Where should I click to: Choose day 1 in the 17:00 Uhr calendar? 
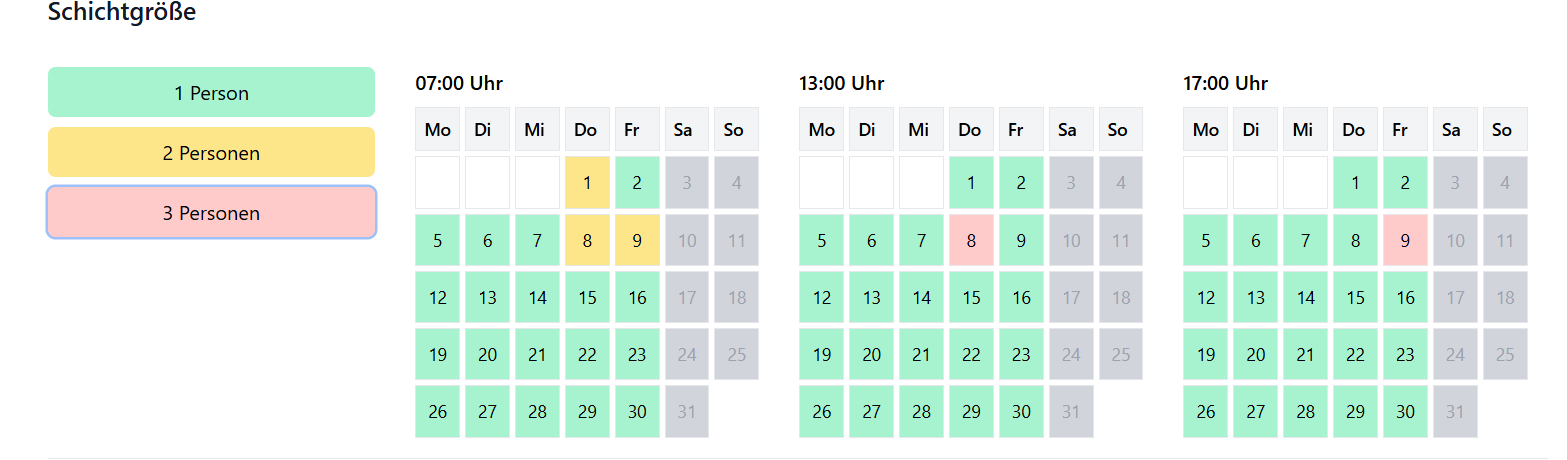(1355, 183)
